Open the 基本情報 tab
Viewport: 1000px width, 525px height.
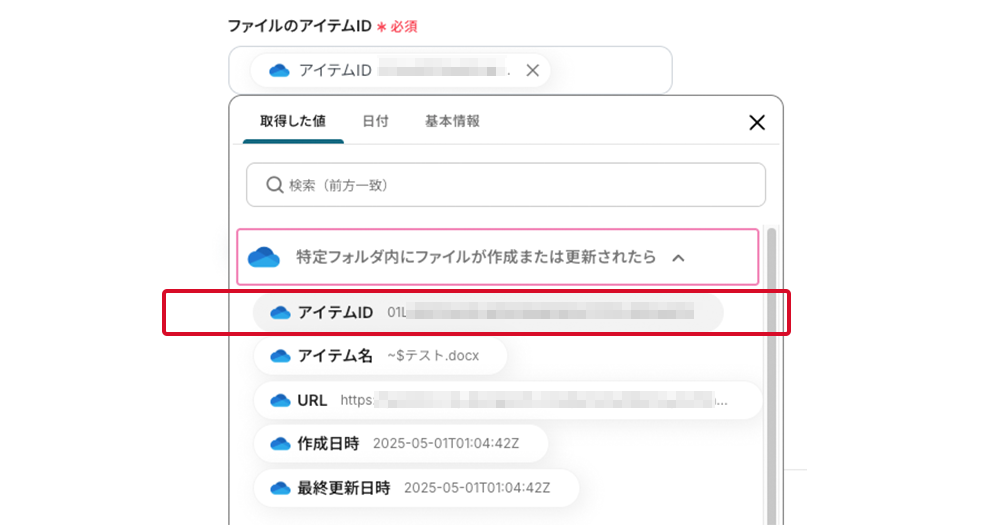[452, 121]
